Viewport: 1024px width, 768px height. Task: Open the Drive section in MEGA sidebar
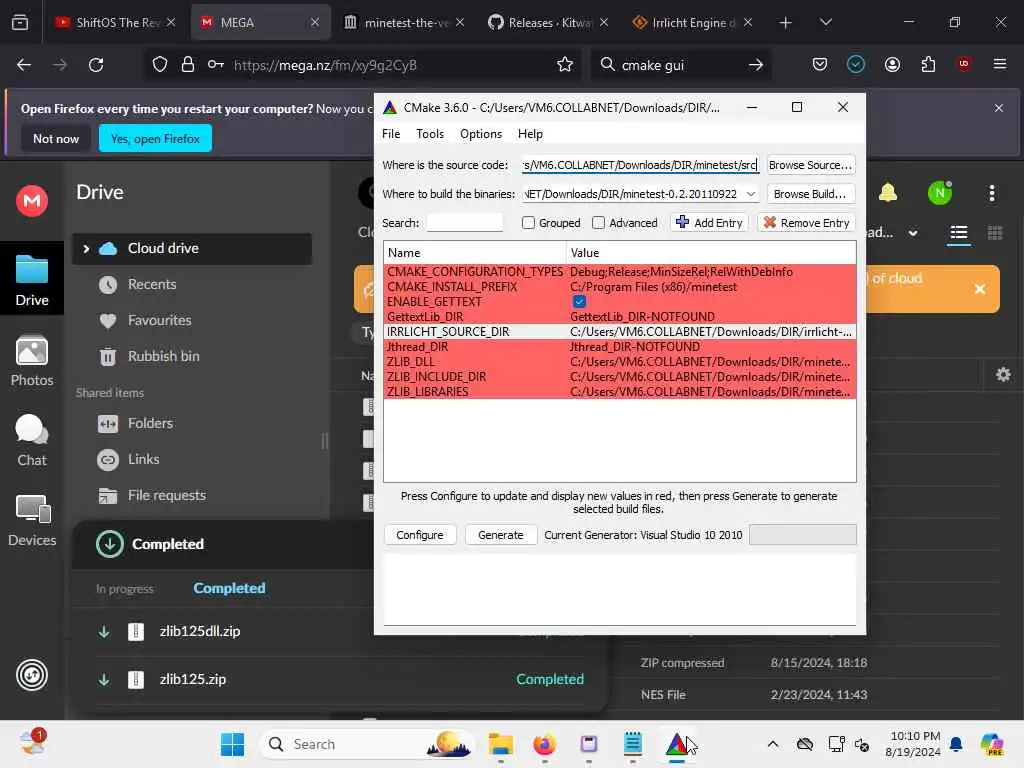(31, 280)
